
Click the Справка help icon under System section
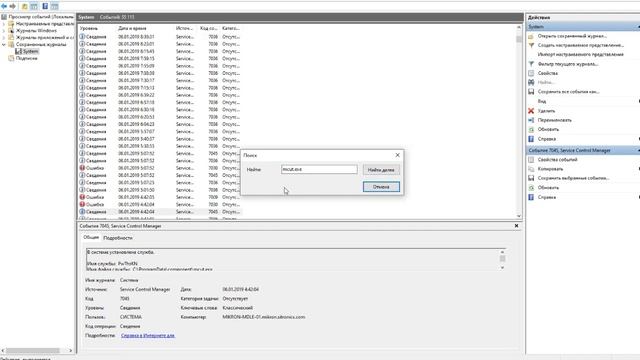(531, 139)
